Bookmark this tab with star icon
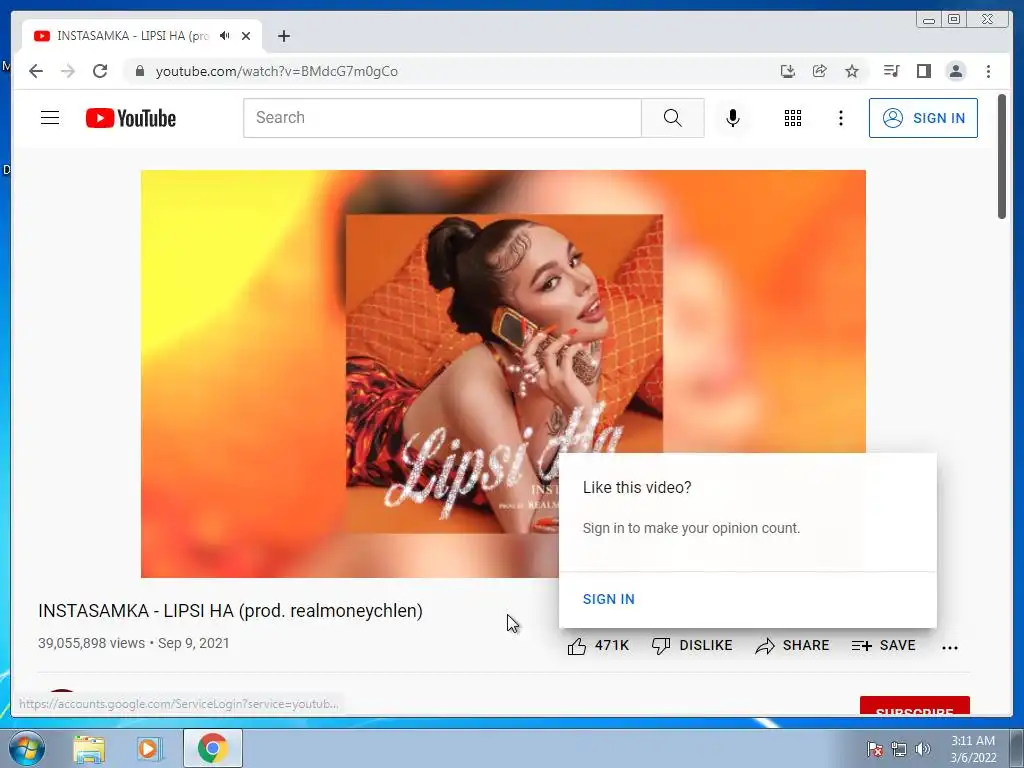This screenshot has width=1024, height=768. pyautogui.click(x=852, y=71)
